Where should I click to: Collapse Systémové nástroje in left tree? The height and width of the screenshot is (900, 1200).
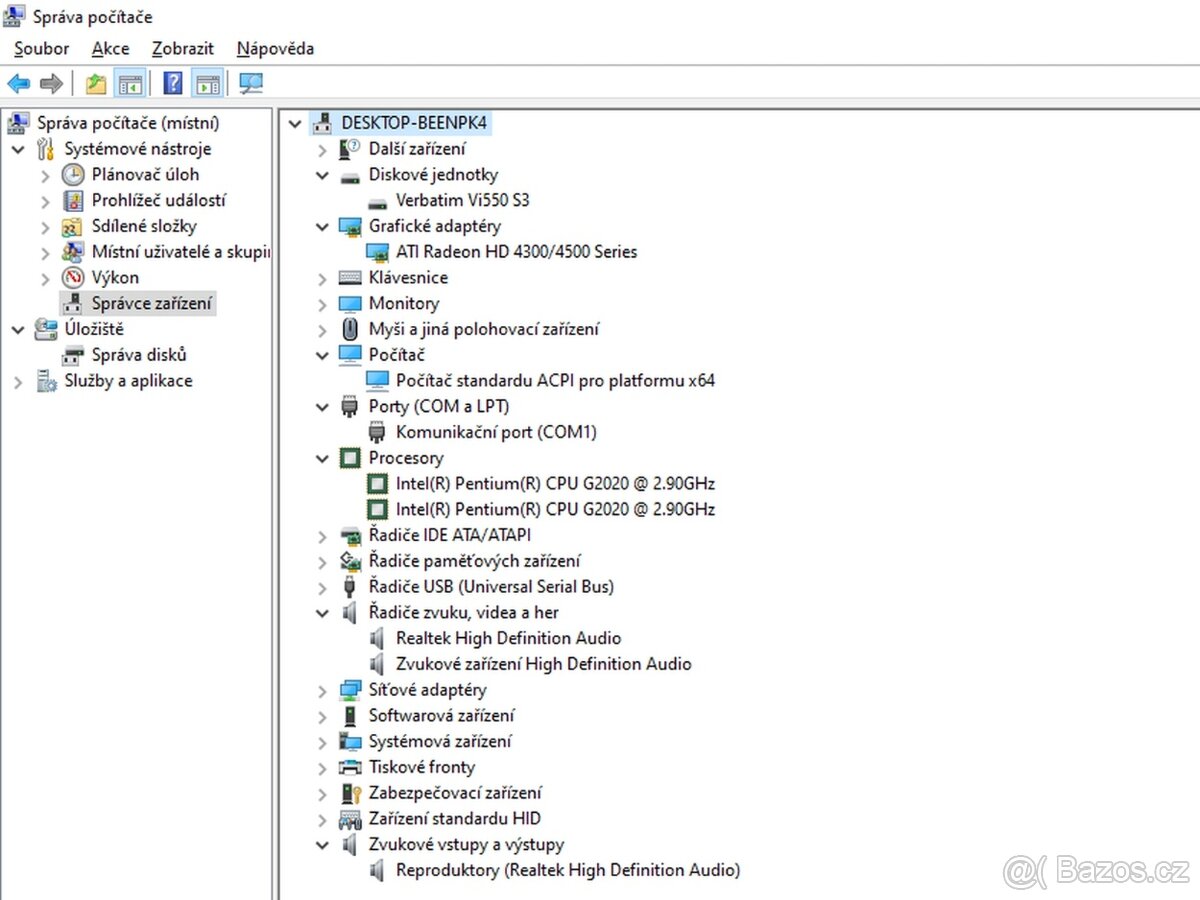(x=18, y=149)
